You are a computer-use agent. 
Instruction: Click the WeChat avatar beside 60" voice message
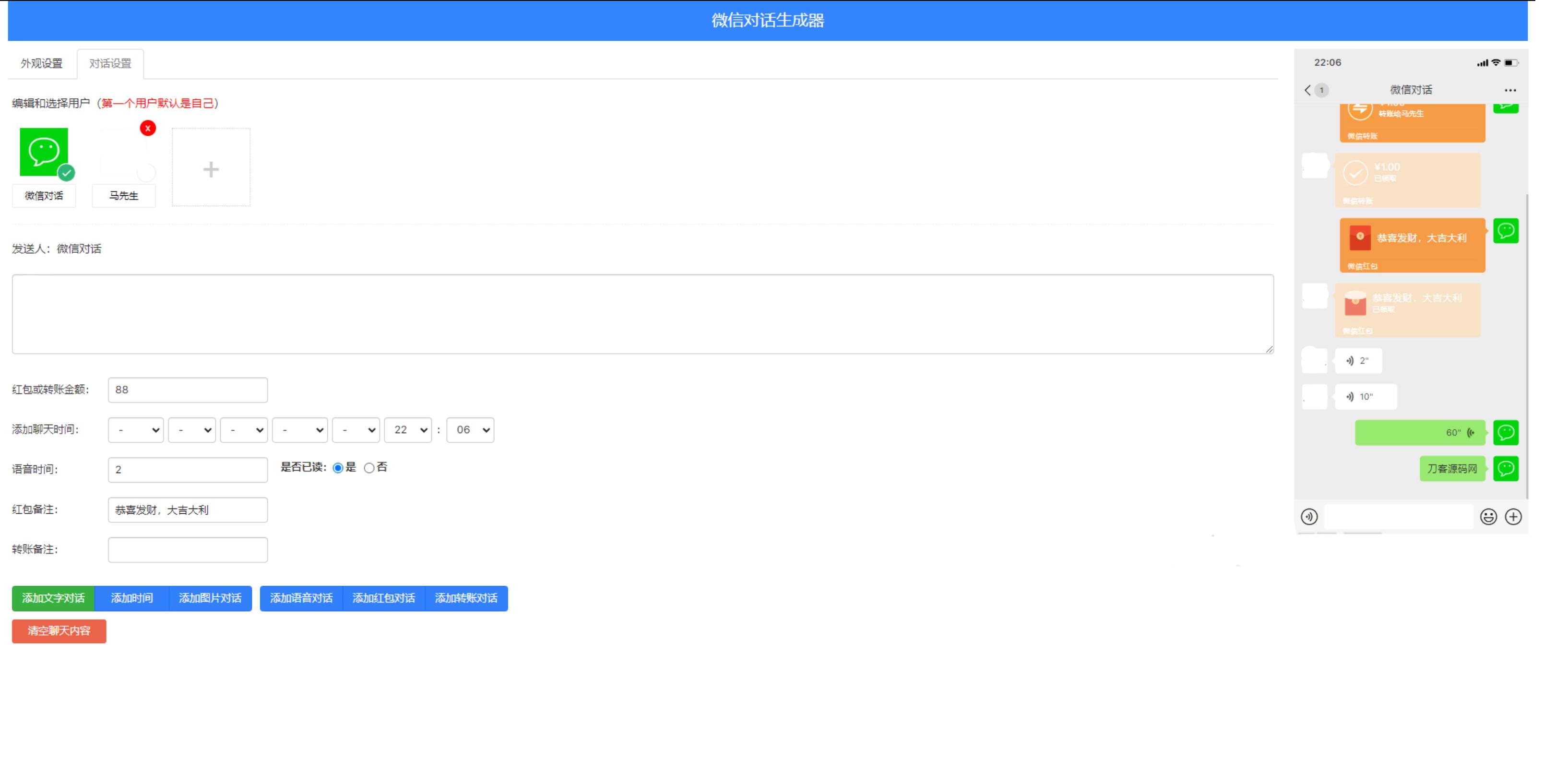click(x=1506, y=433)
